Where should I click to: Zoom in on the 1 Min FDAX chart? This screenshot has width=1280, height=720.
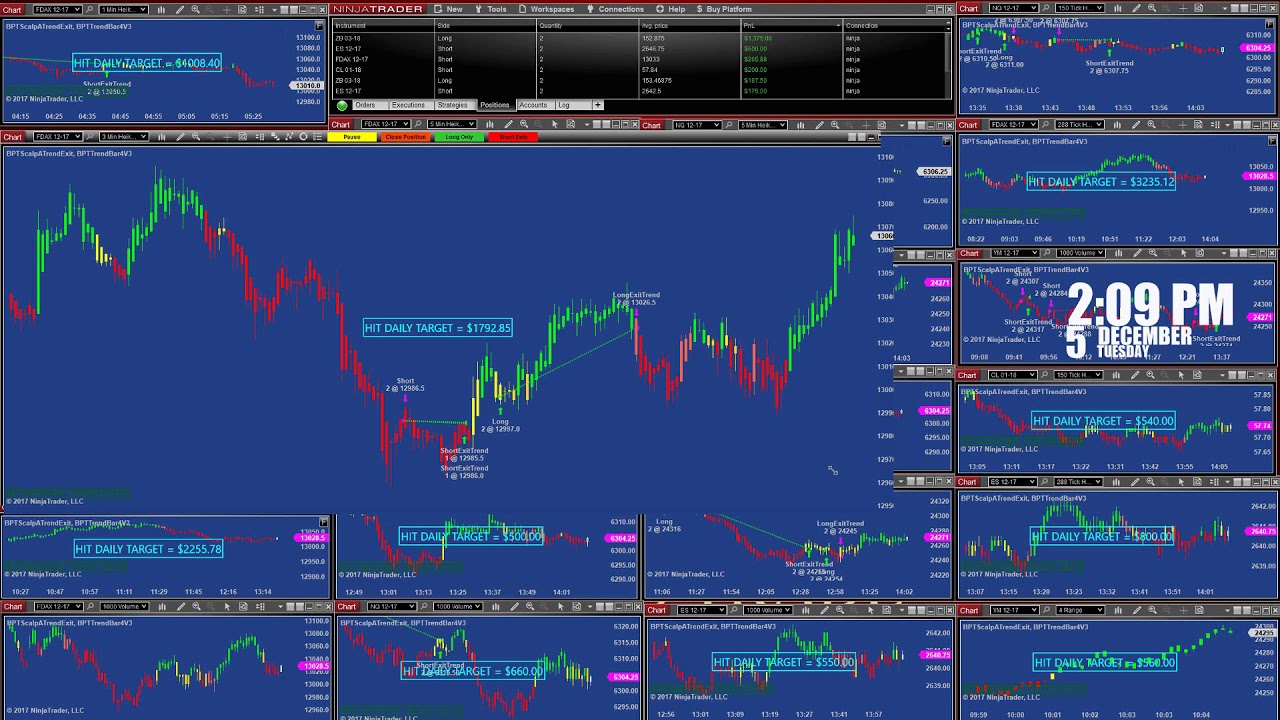[195, 10]
